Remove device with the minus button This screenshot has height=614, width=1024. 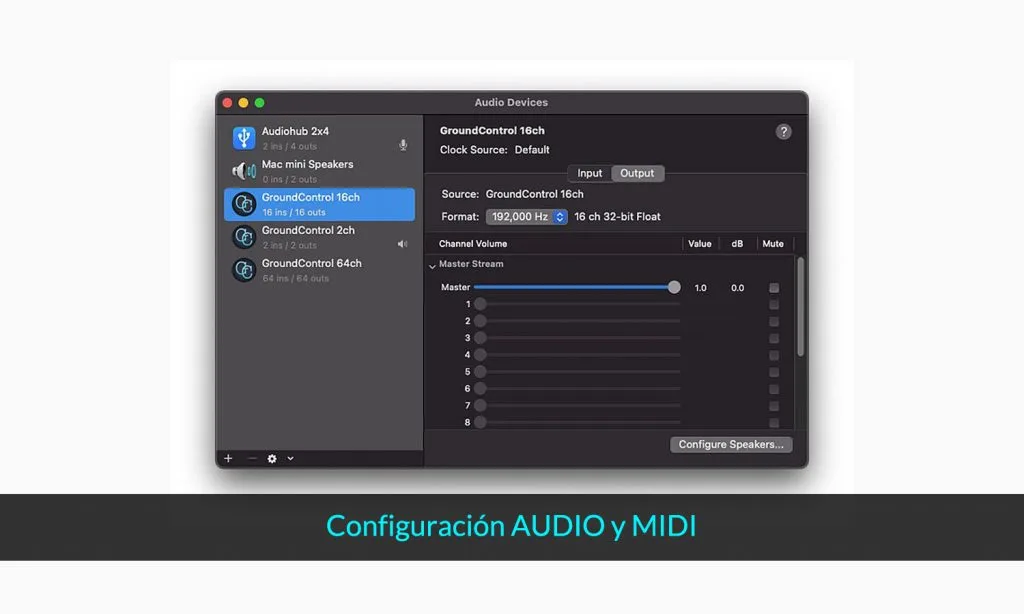(252, 459)
